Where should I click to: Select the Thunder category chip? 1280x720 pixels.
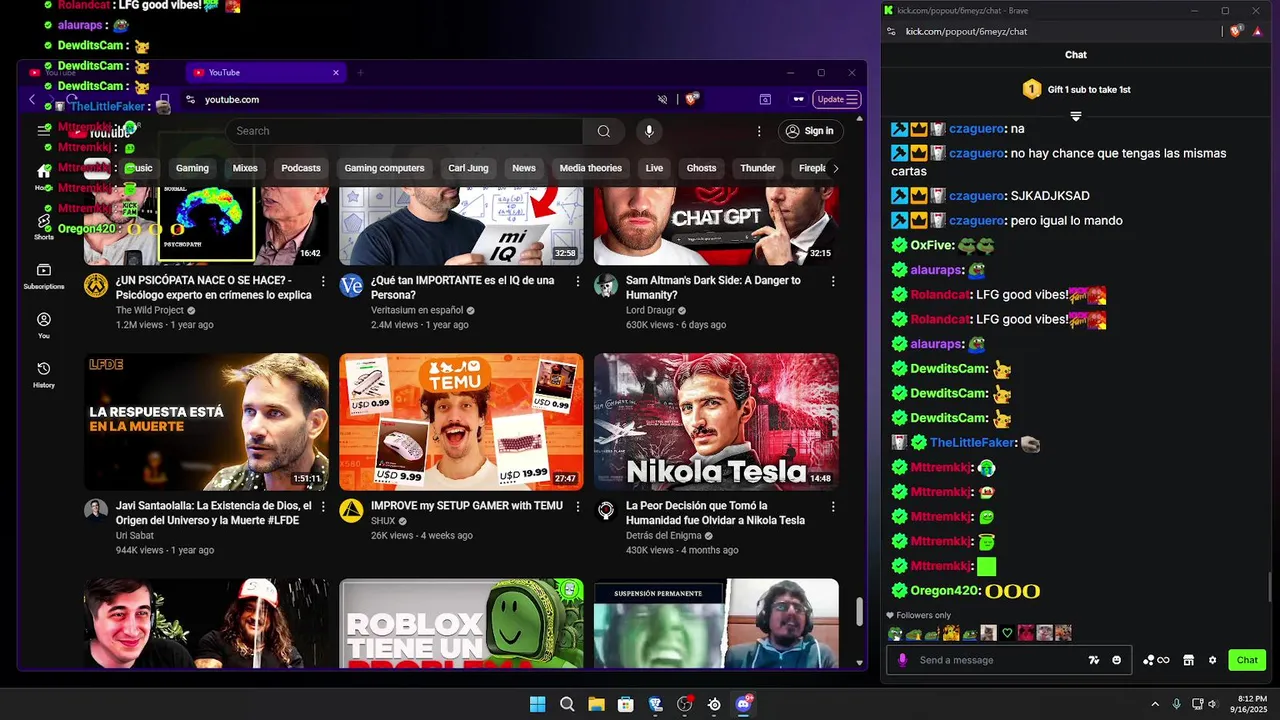pos(758,168)
